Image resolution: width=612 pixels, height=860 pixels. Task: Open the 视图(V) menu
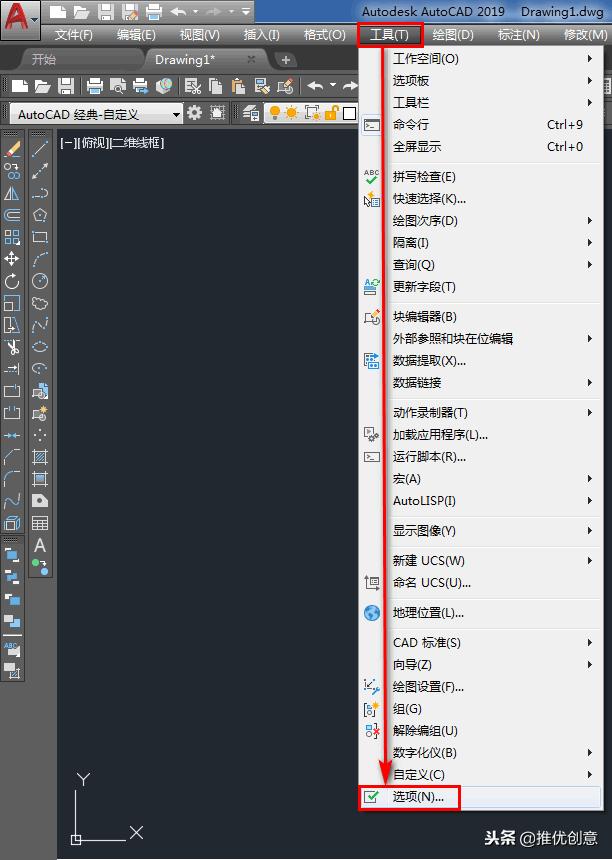200,35
